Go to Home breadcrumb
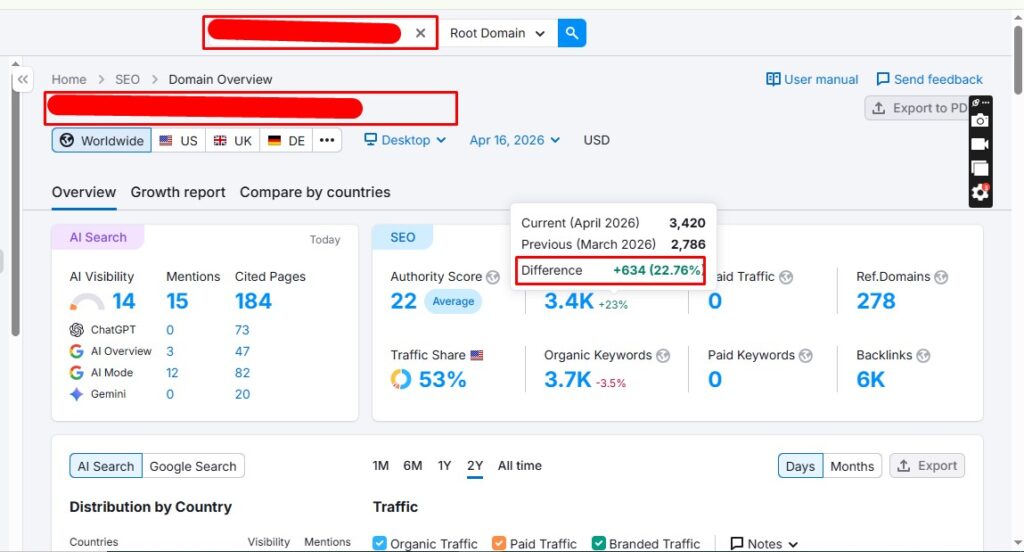Image resolution: width=1024 pixels, height=552 pixels. tap(69, 79)
